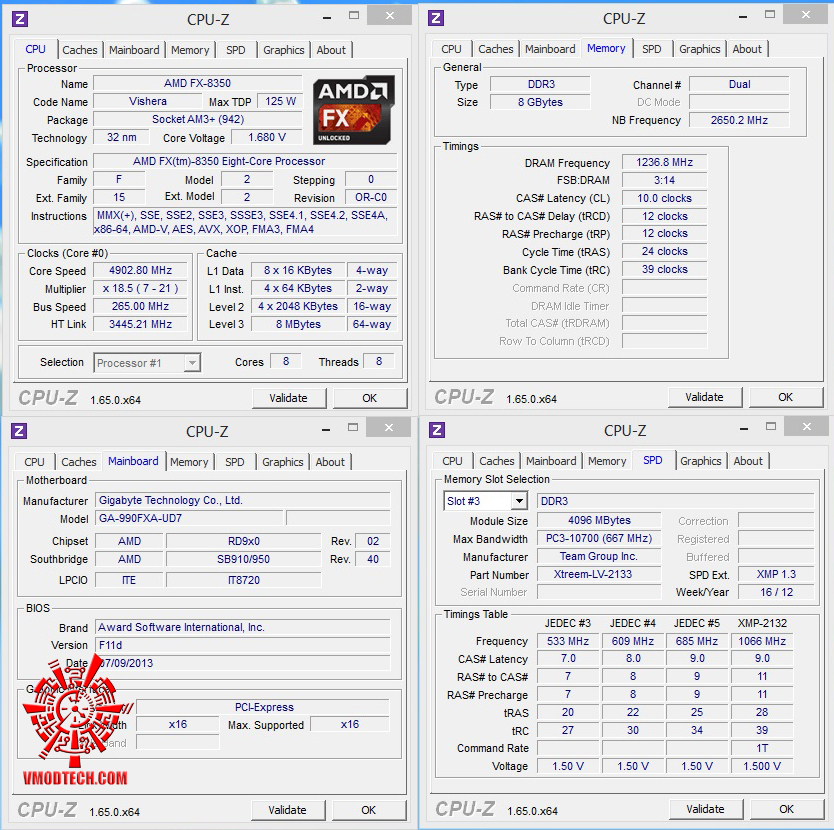
Task: Click Validate in the CPU window
Action: click(x=288, y=398)
